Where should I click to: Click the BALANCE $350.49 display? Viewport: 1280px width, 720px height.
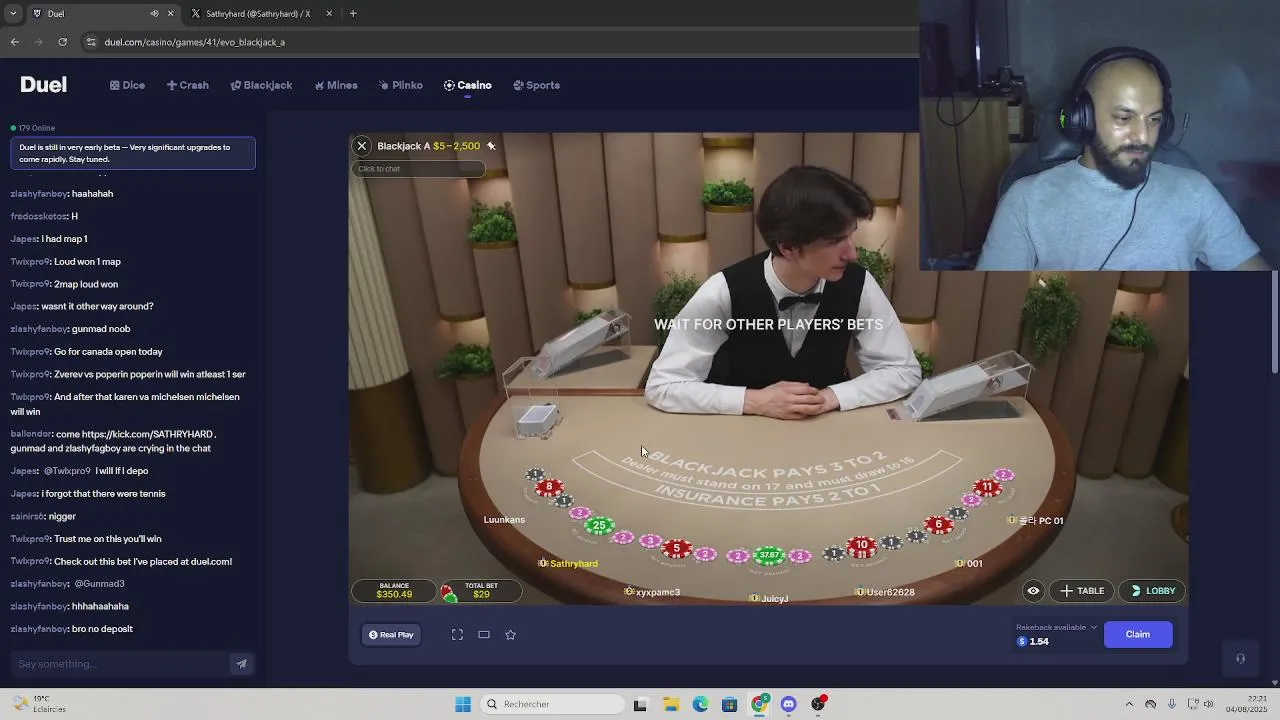pyautogui.click(x=394, y=591)
